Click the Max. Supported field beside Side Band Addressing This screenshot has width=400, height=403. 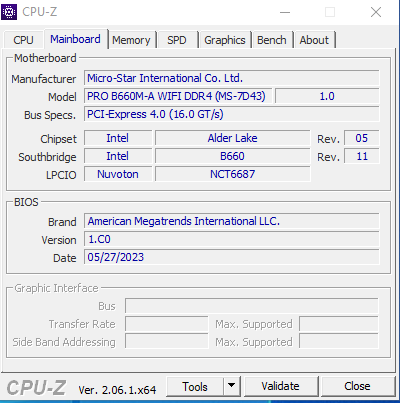pyautogui.click(x=339, y=342)
